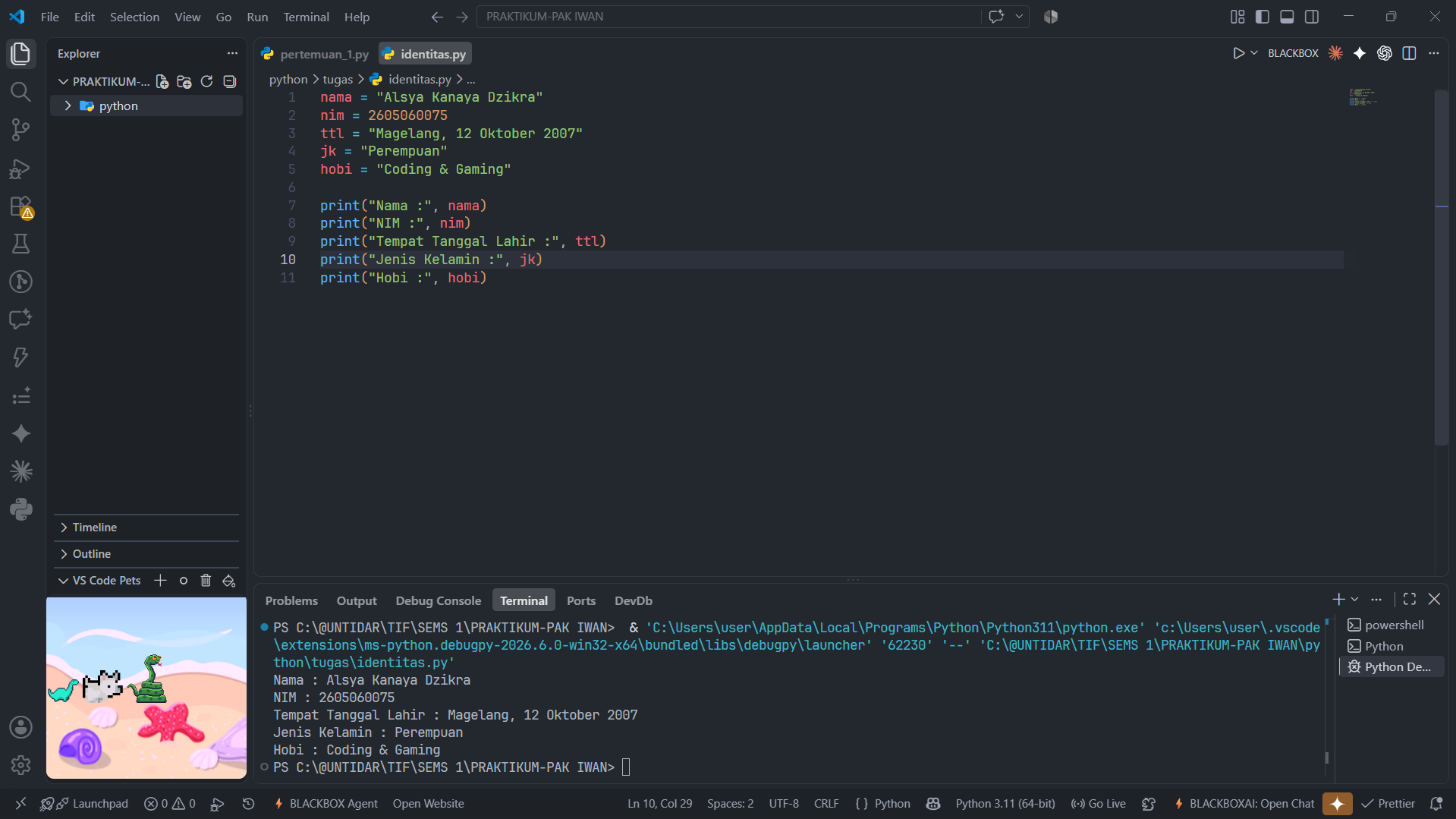Toggle the bottom panel visibility
Image resolution: width=1456 pixels, height=819 pixels.
(x=1287, y=17)
